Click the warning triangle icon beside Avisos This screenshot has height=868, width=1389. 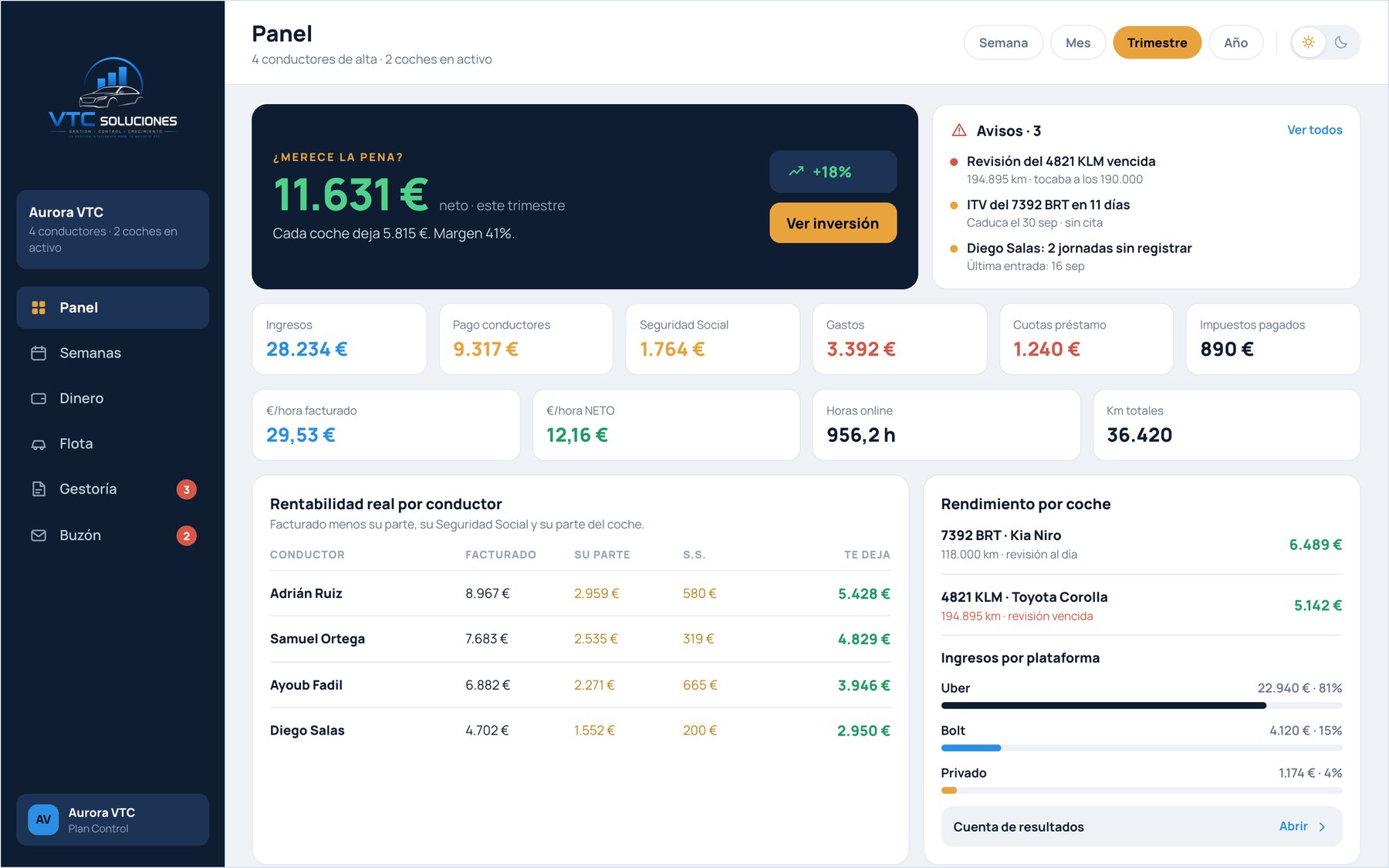tap(959, 130)
